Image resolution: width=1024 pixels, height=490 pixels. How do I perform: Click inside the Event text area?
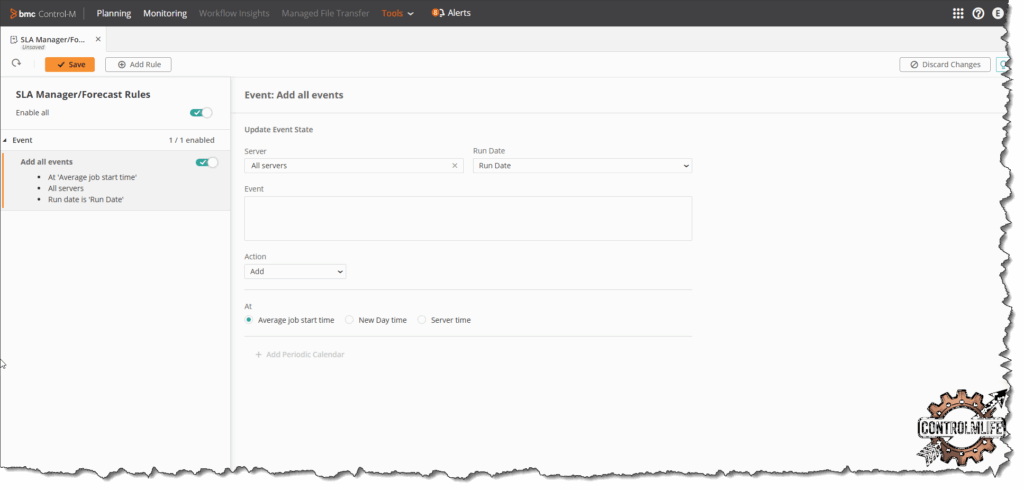click(468, 218)
